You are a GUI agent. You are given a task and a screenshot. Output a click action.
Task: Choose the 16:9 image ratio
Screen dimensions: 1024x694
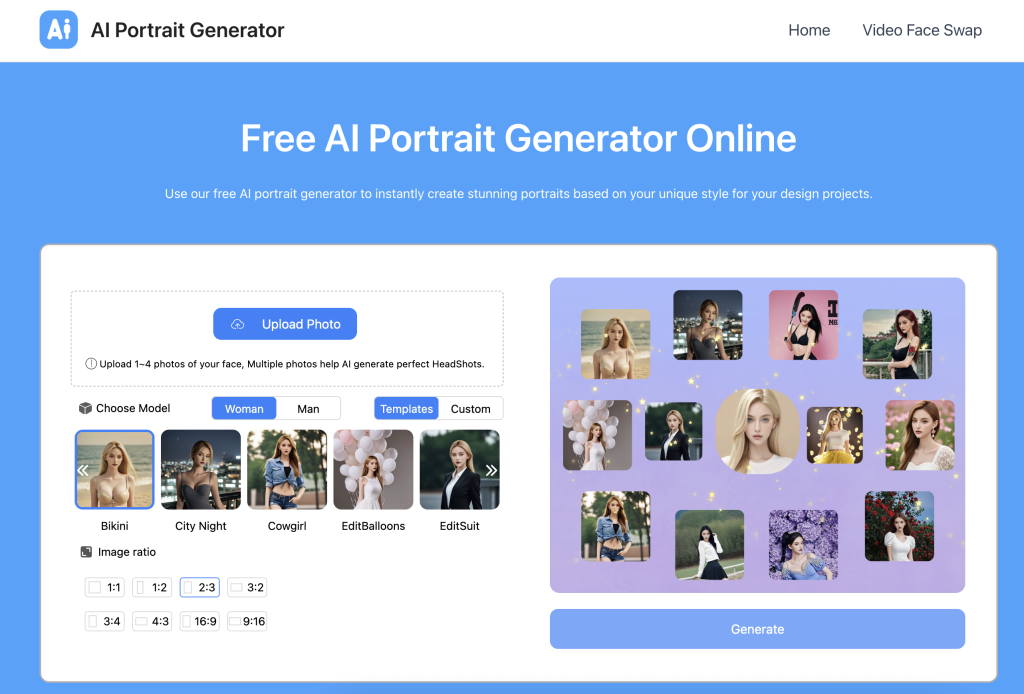(x=199, y=621)
